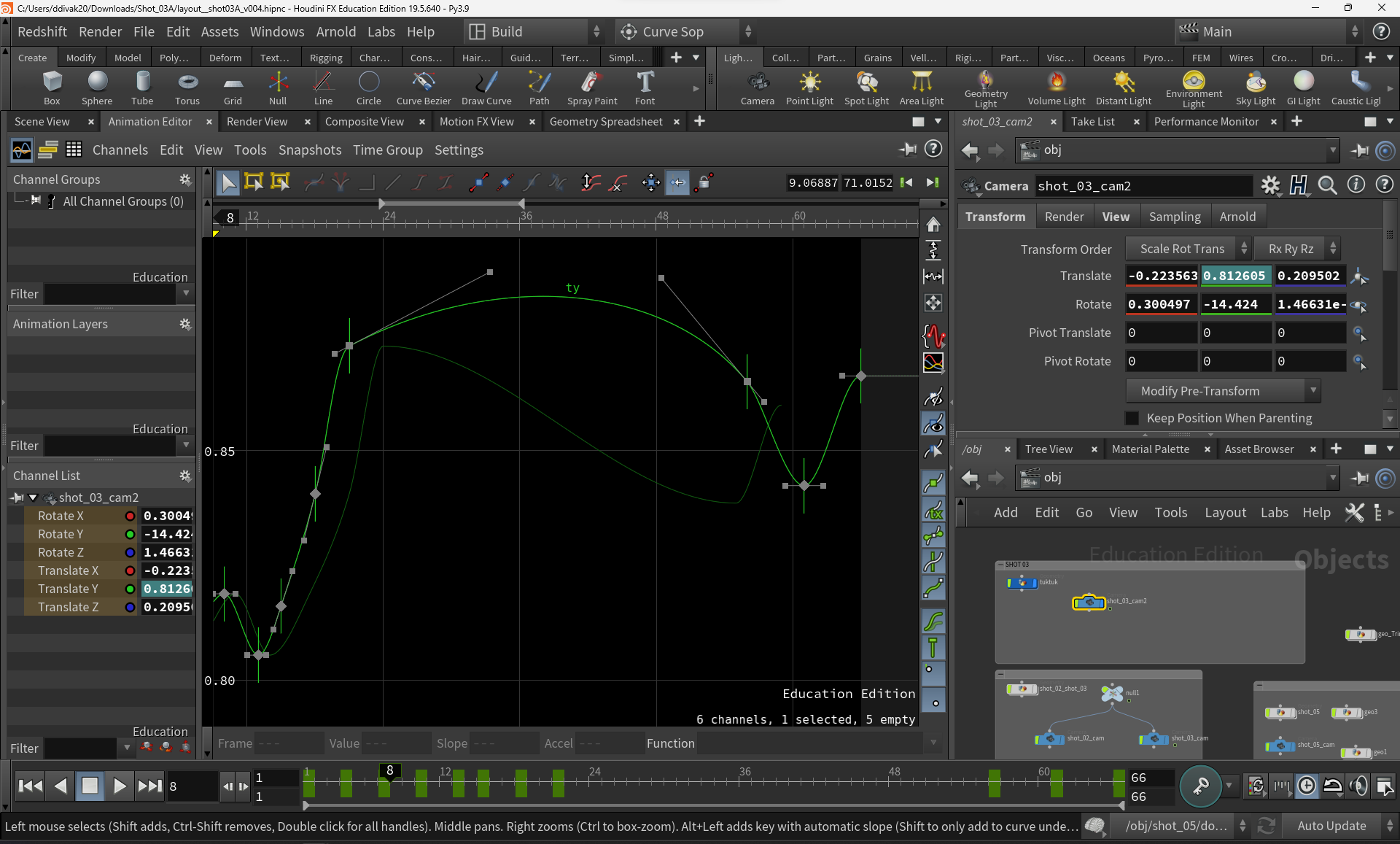Open the Windows menu
This screenshot has height=844, width=1400.
[277, 31]
